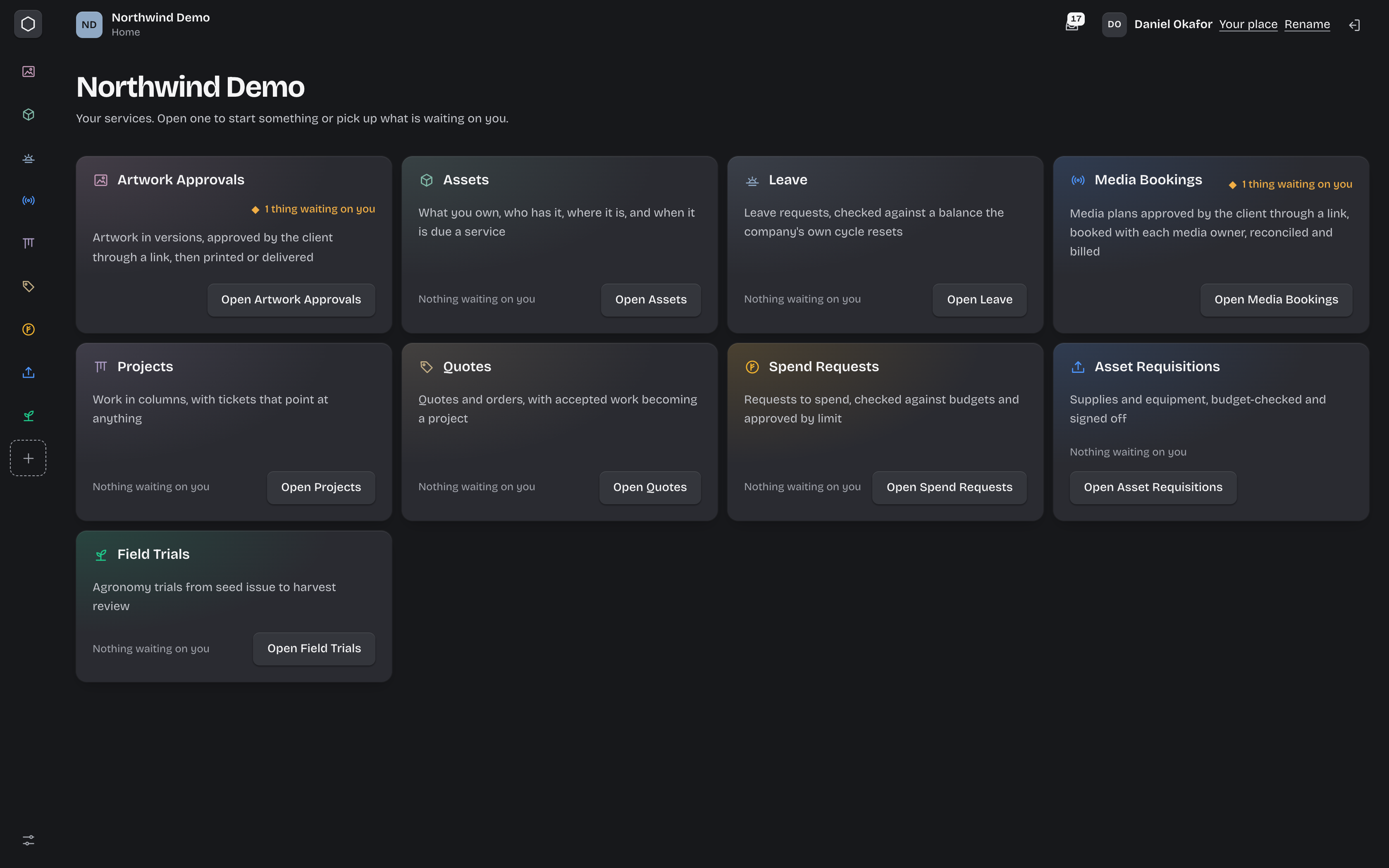This screenshot has width=1389, height=868.
Task: Click Open Leave button
Action: (979, 300)
